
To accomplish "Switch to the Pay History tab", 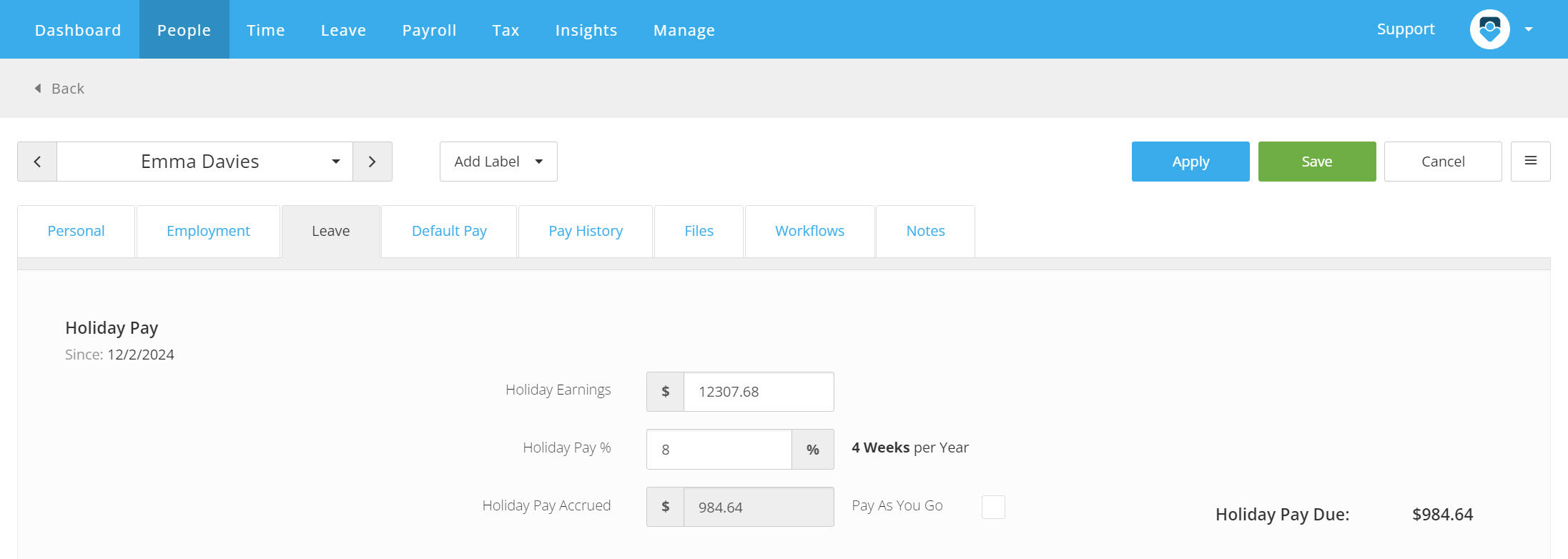I will click(x=586, y=231).
